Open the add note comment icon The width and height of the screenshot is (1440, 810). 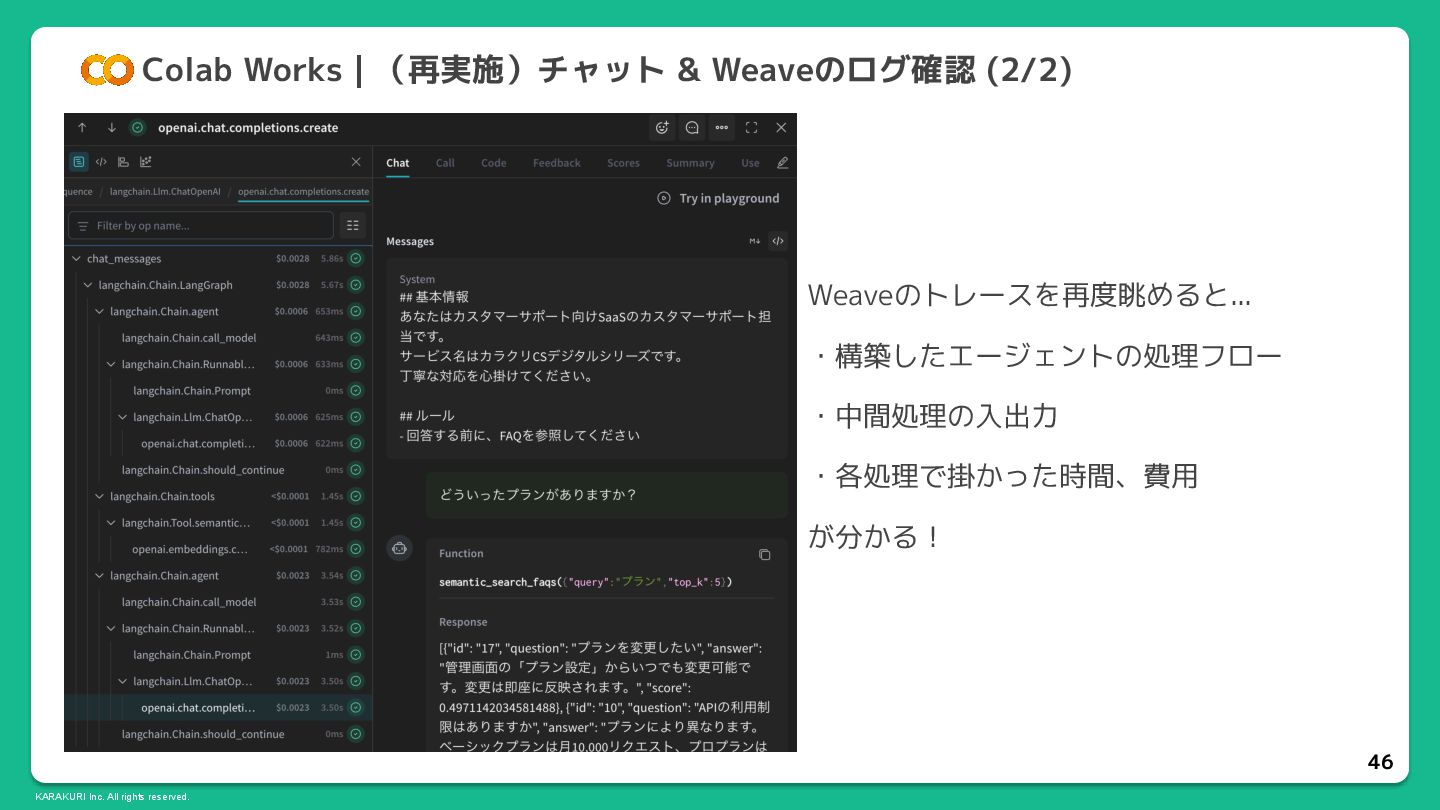tap(691, 128)
